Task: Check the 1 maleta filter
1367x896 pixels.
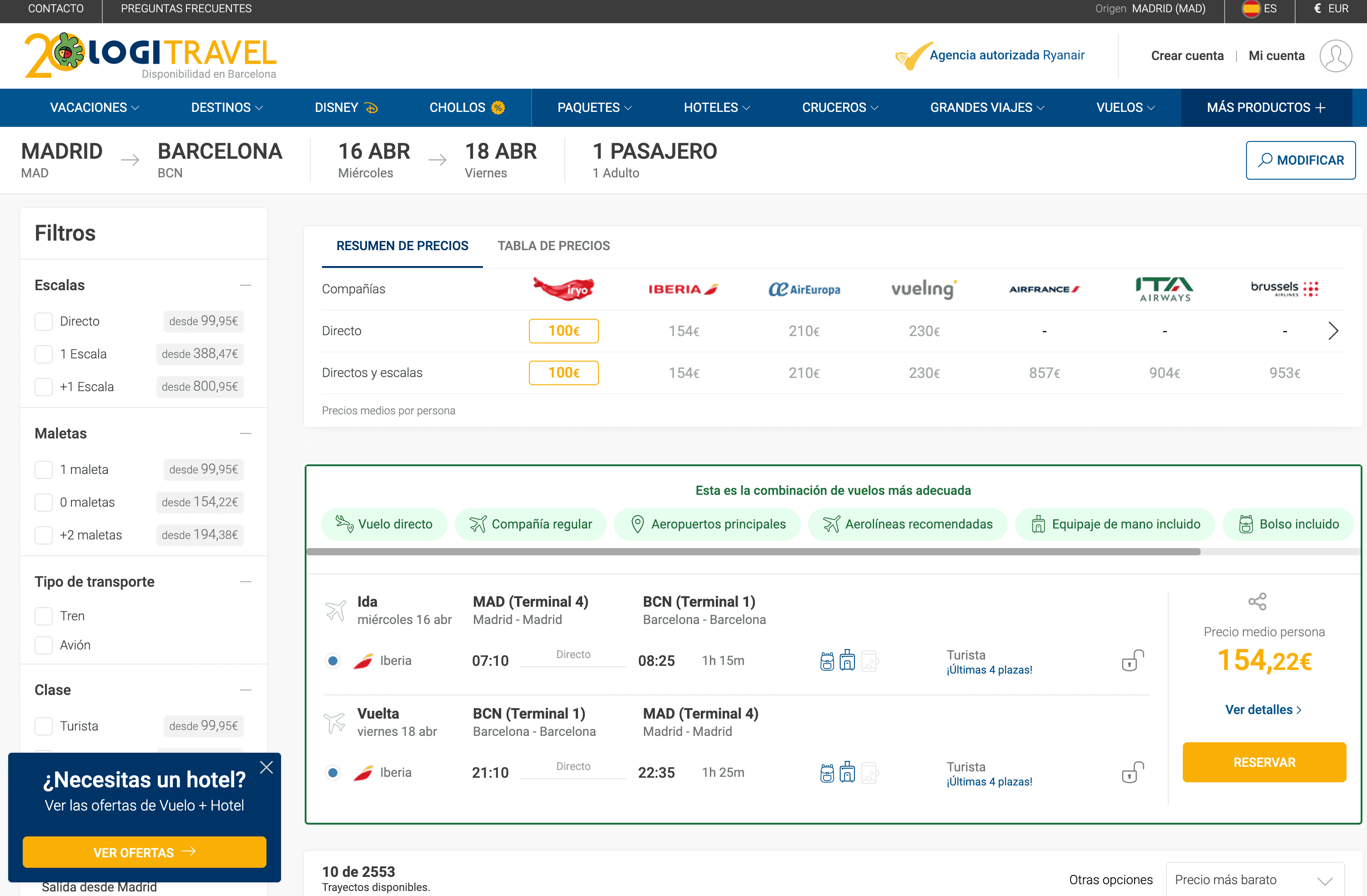Action: (44, 469)
